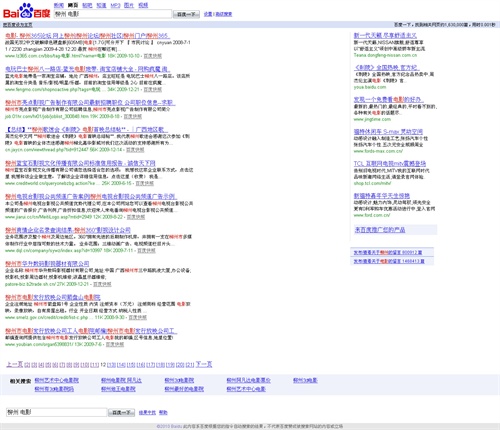Open the dql.cn company result title
Image resolution: width=500 pixels, height=430 pixels.
pyautogui.click(x=68, y=230)
